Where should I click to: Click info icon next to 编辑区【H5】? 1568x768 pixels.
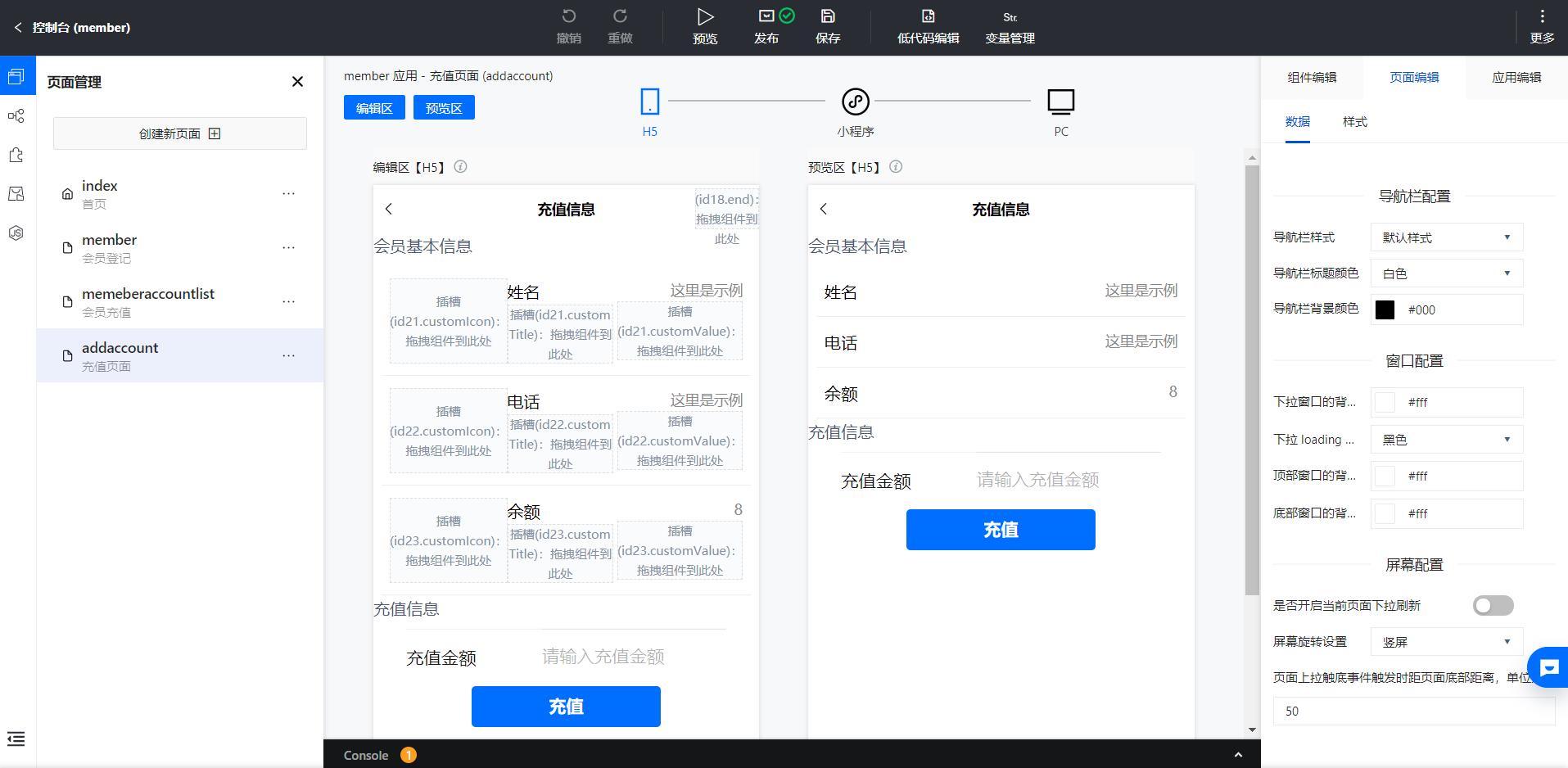click(460, 166)
